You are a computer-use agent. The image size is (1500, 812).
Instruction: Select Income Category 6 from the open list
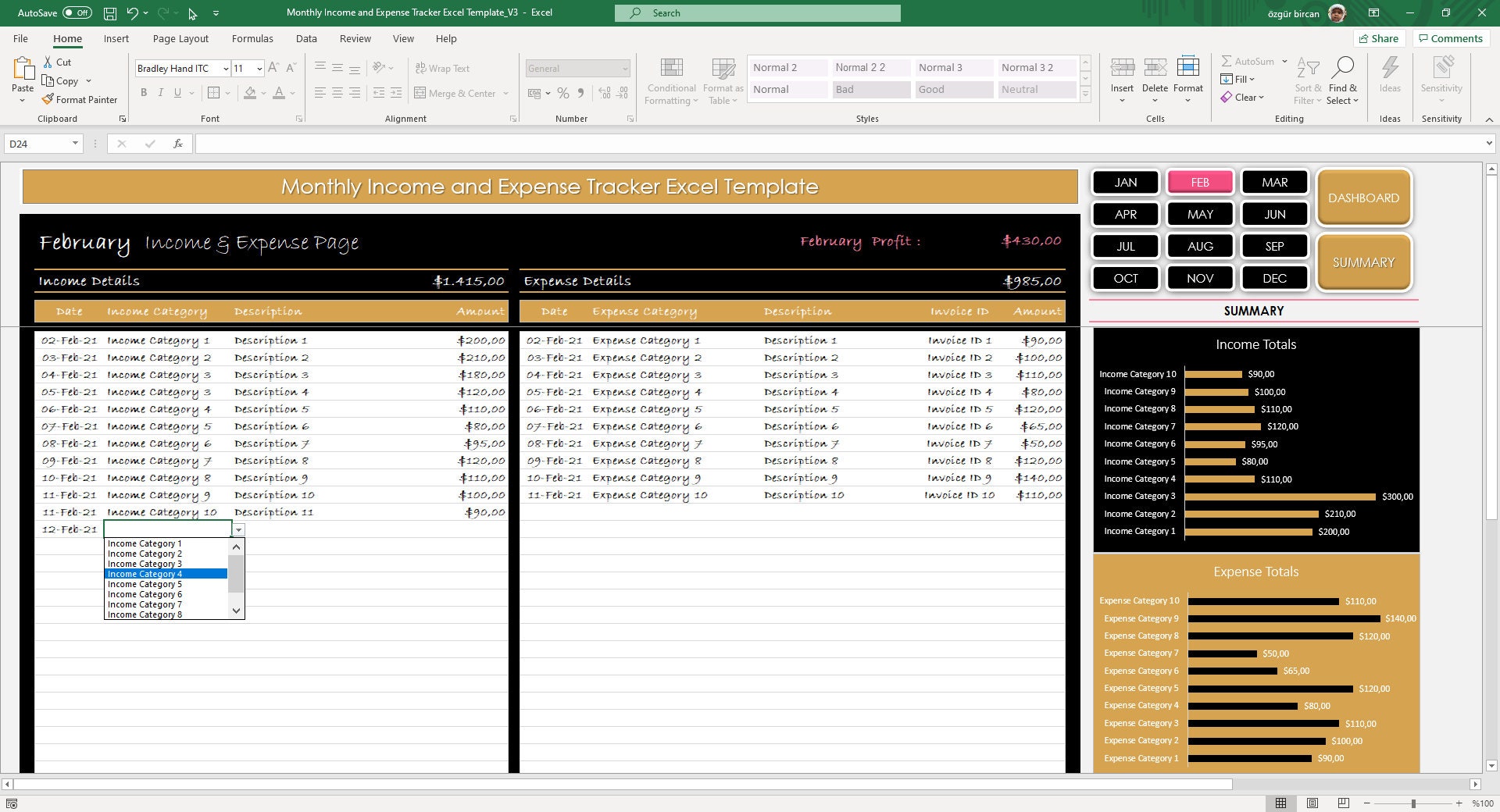(x=144, y=594)
